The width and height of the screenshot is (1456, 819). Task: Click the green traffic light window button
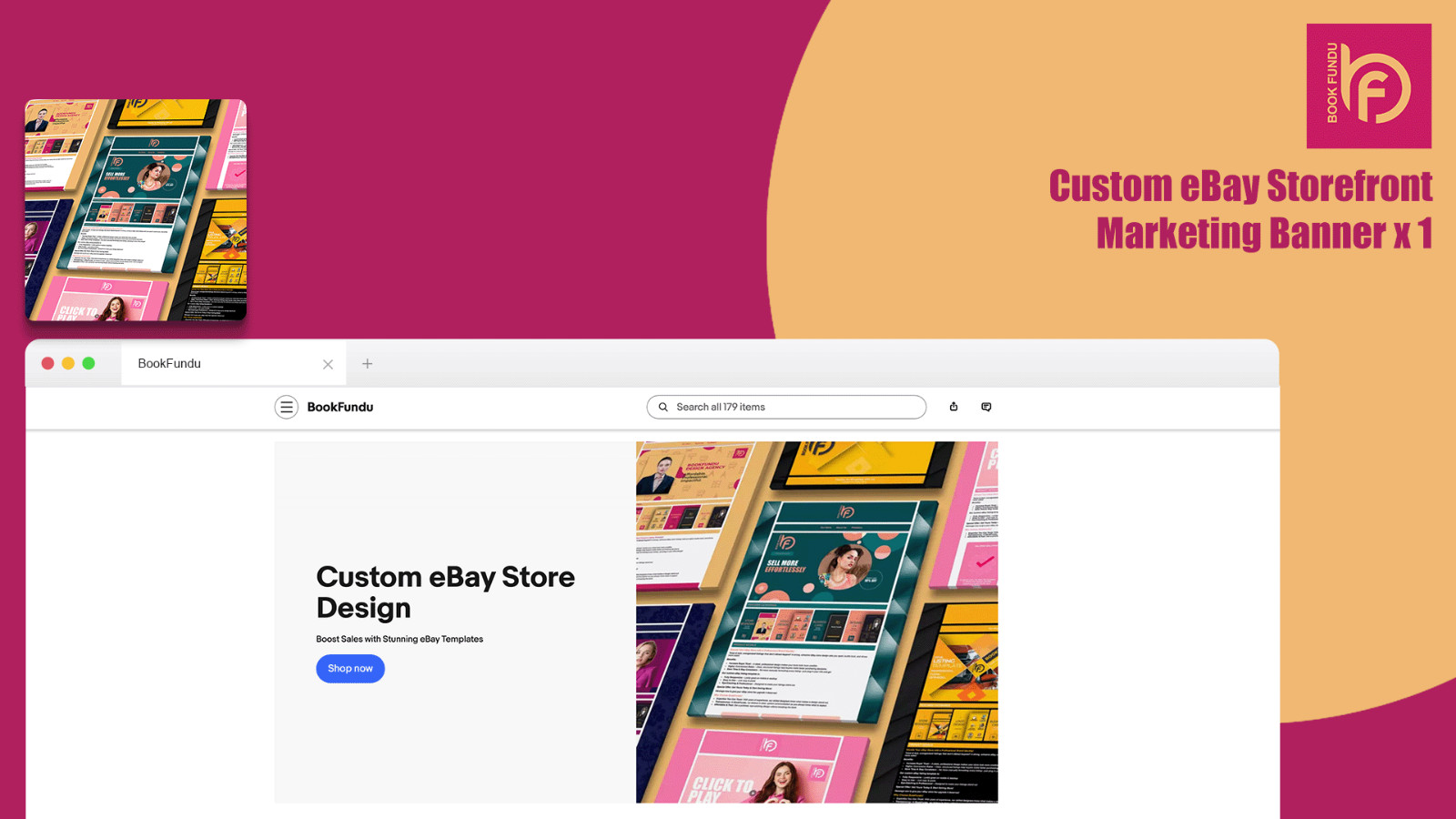coord(89,362)
